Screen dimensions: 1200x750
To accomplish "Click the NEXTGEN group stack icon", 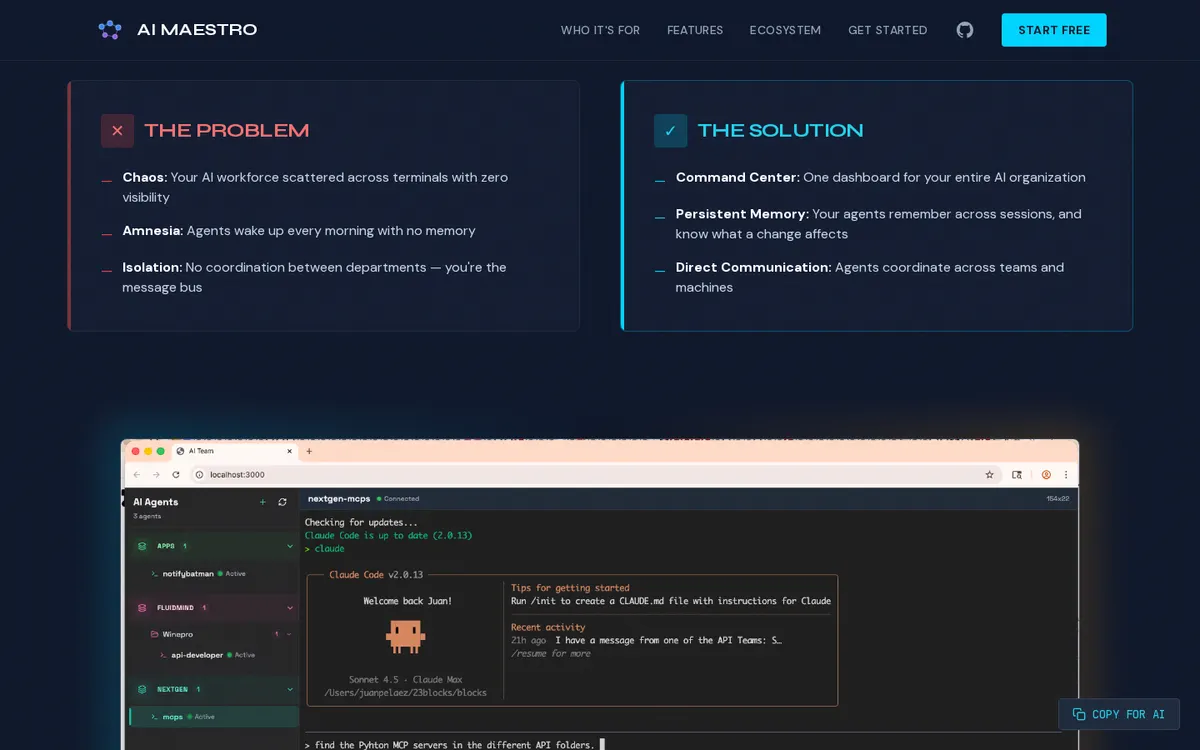I will 142,689.
